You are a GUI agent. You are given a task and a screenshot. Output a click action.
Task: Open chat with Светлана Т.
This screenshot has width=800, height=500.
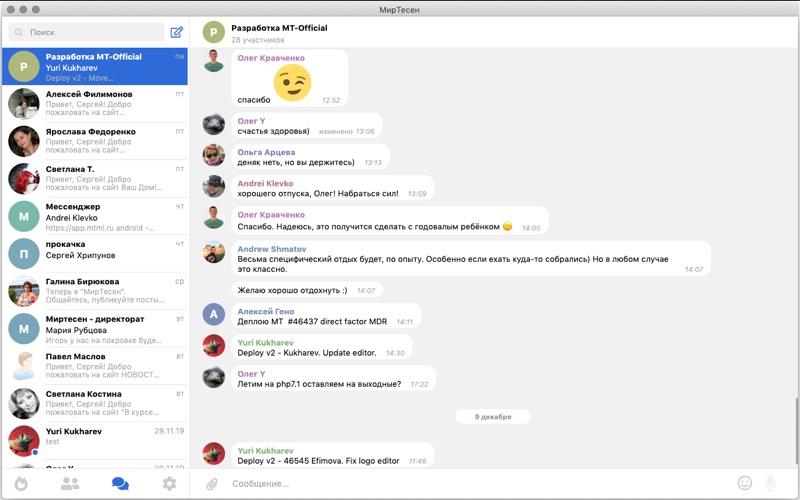point(95,179)
